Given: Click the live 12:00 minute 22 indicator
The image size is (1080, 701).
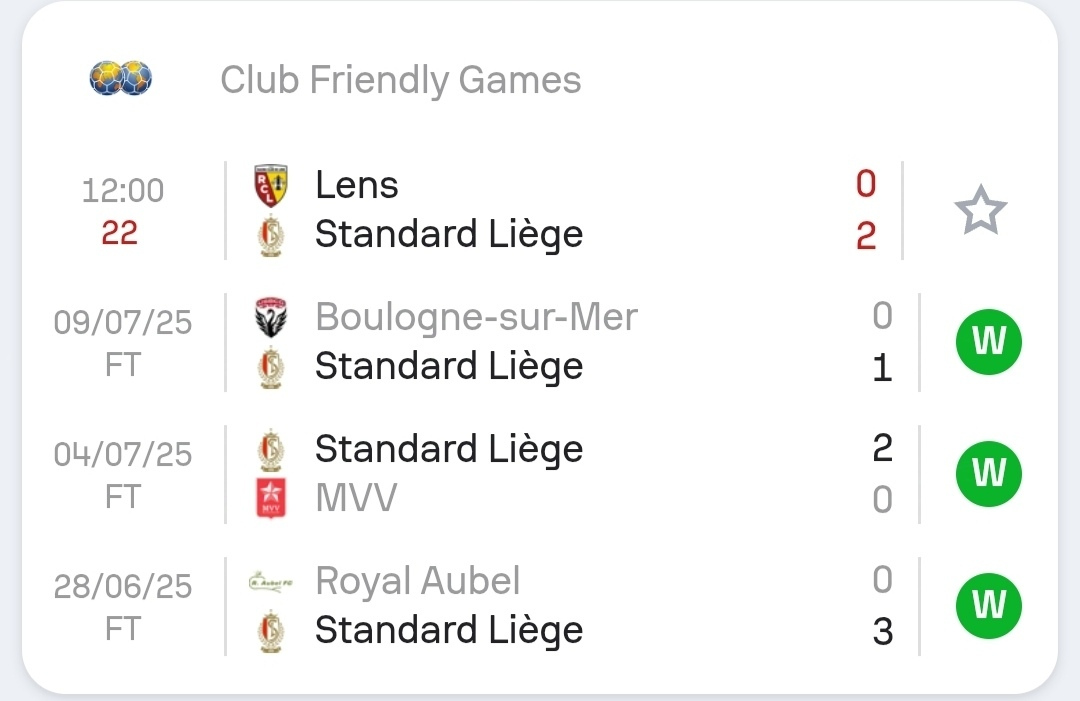Looking at the screenshot, I should click(123, 211).
